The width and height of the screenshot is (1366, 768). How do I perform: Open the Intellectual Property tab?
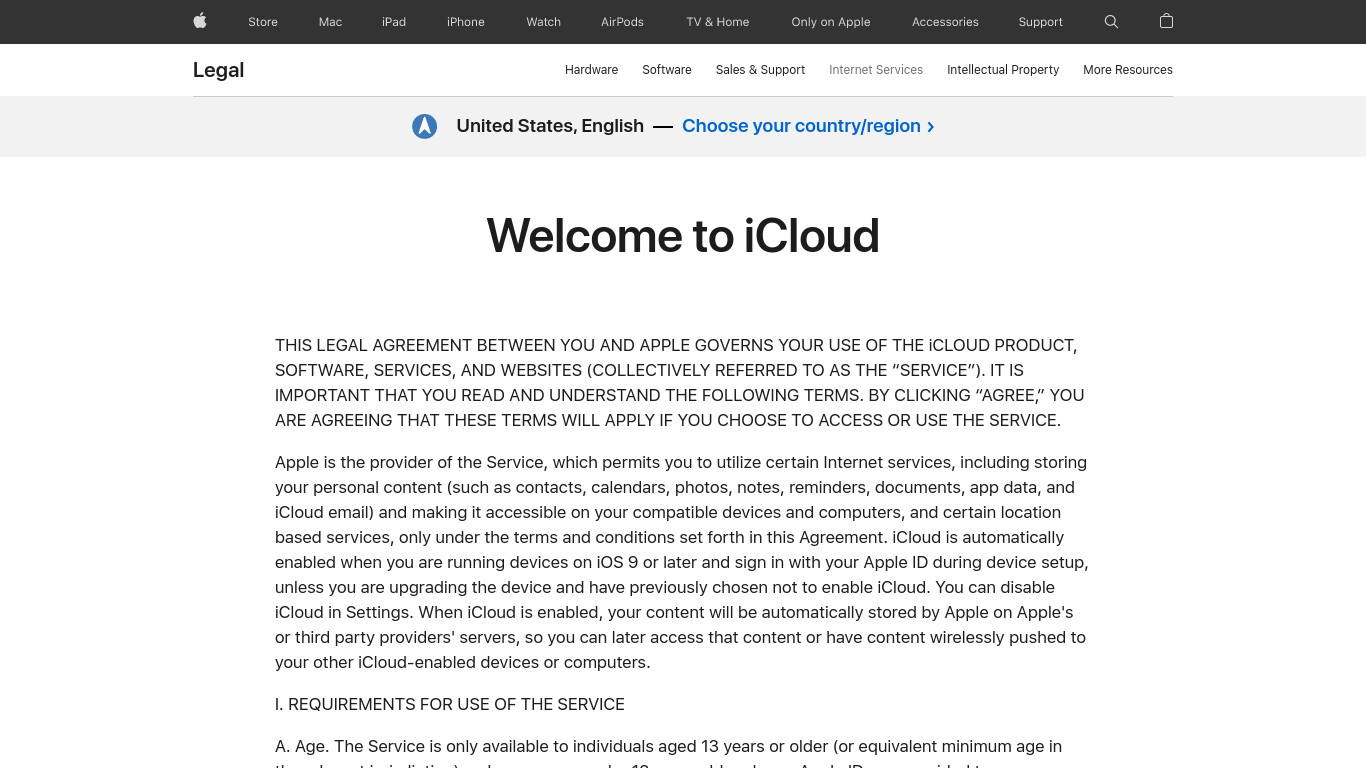(x=1003, y=70)
